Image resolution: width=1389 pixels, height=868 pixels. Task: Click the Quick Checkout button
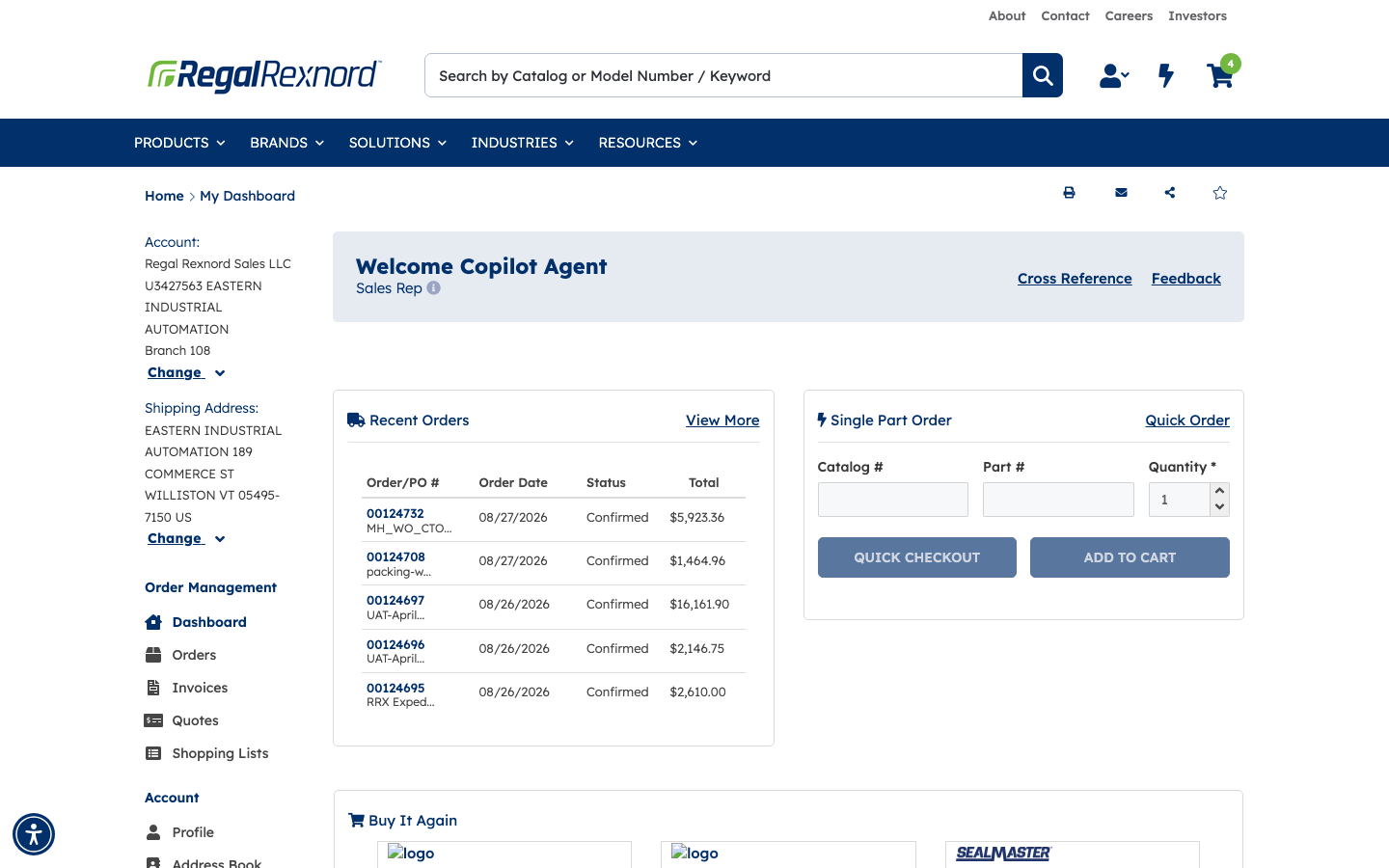(916, 557)
